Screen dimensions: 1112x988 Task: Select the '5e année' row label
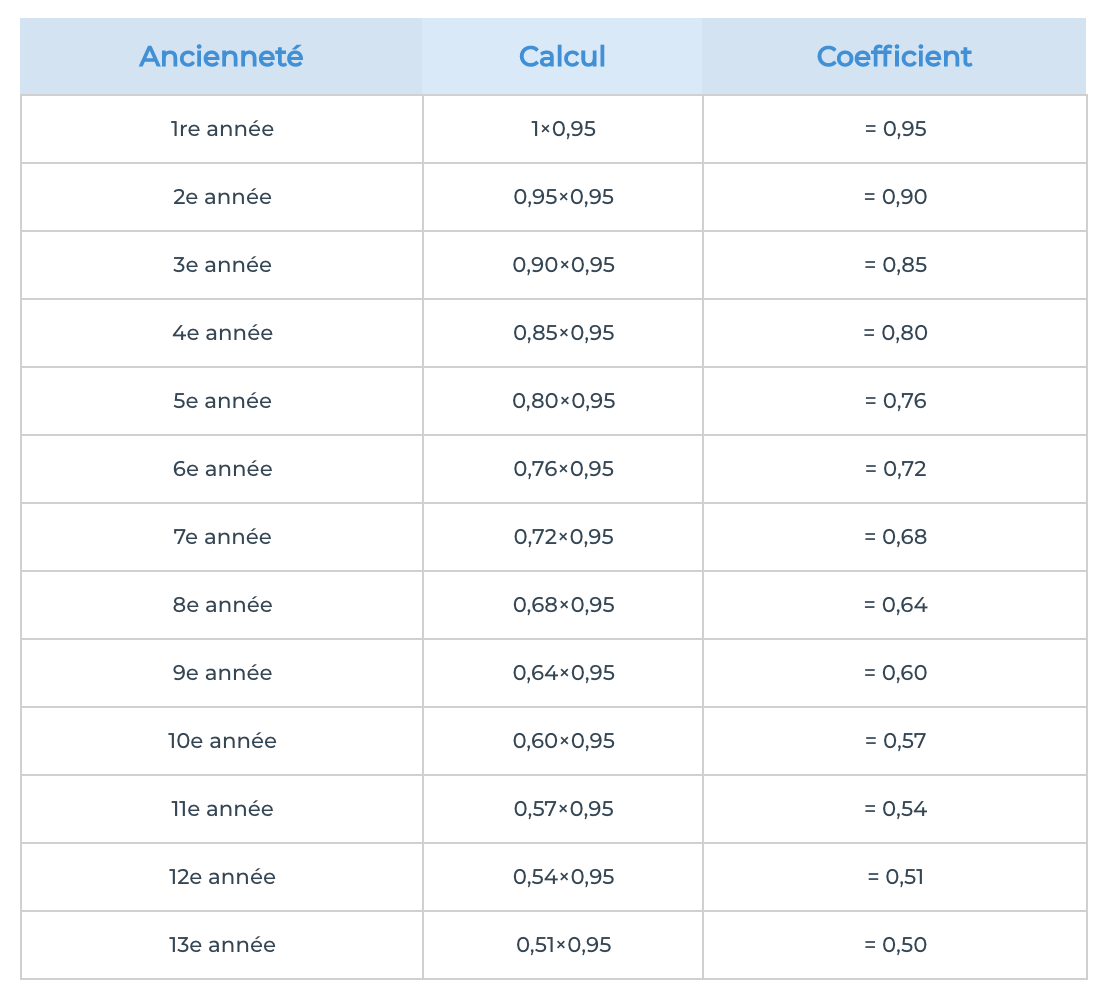pyautogui.click(x=222, y=401)
